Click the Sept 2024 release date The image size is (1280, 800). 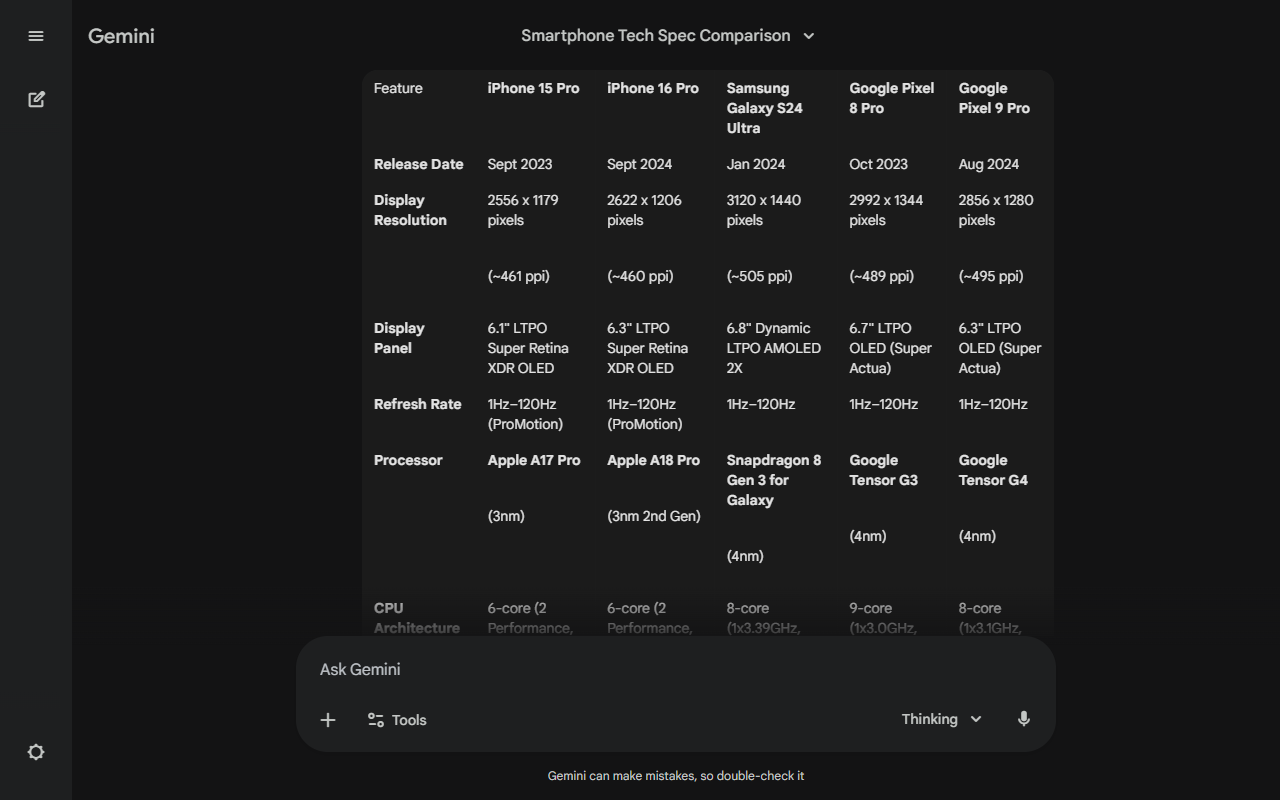click(x=640, y=164)
